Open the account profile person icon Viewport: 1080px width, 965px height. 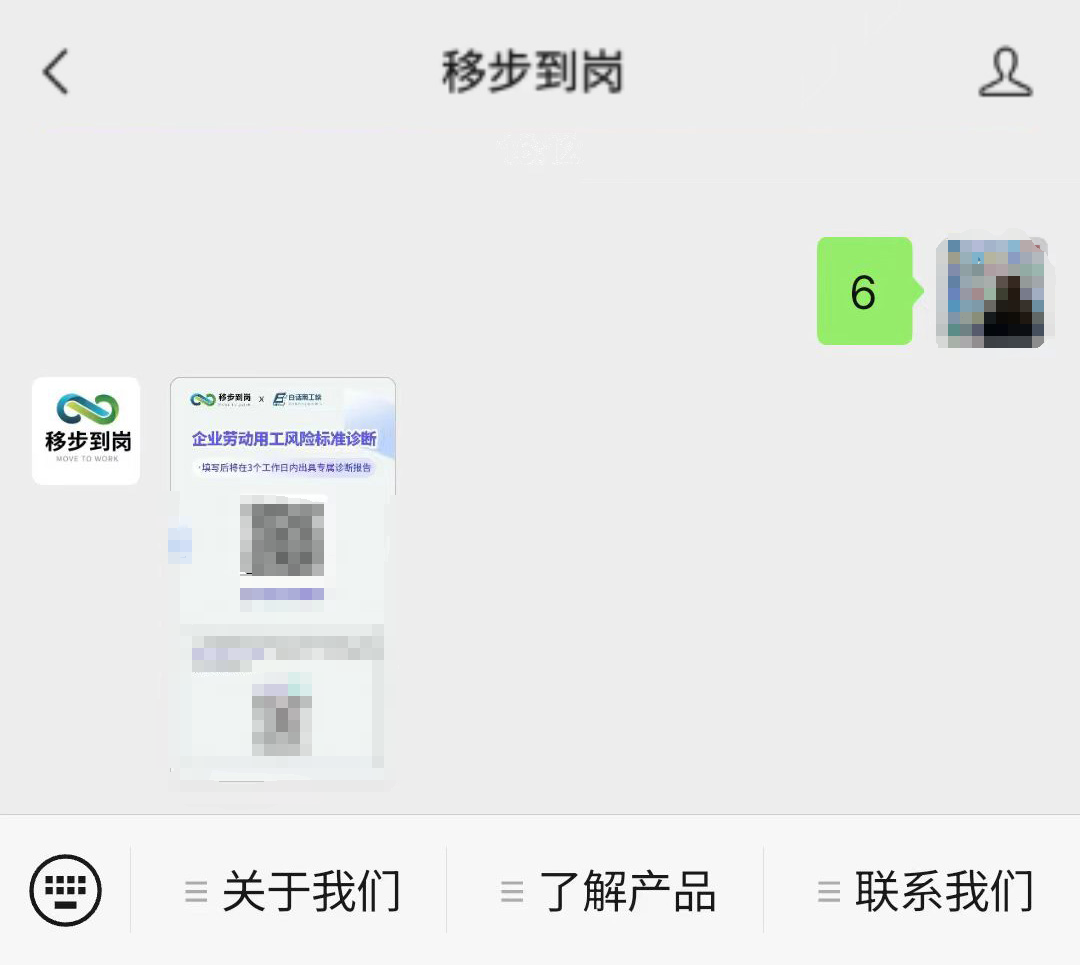(x=1005, y=72)
